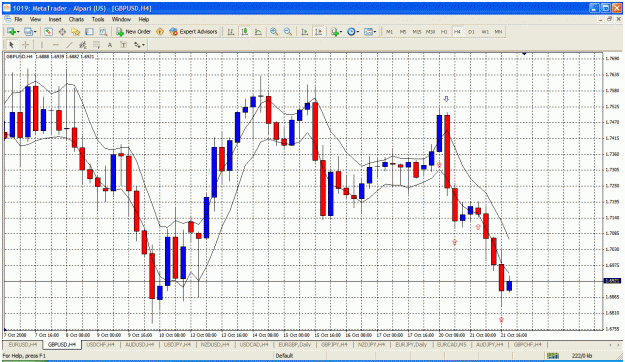Click the Expert Advisors button
This screenshot has height=362, width=625.
coord(193,32)
